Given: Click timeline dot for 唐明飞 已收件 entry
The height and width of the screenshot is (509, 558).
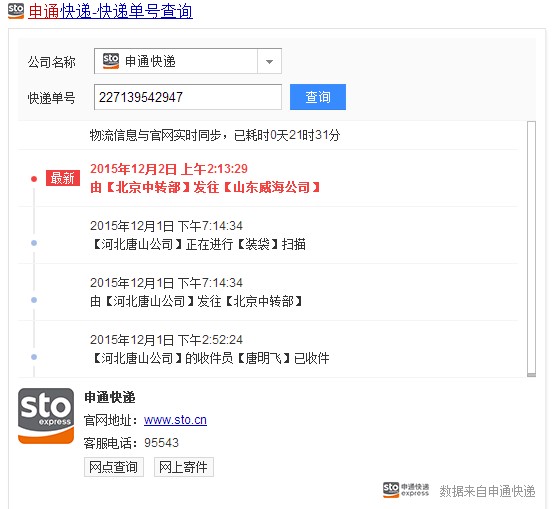Looking at the screenshot, I should (34, 357).
